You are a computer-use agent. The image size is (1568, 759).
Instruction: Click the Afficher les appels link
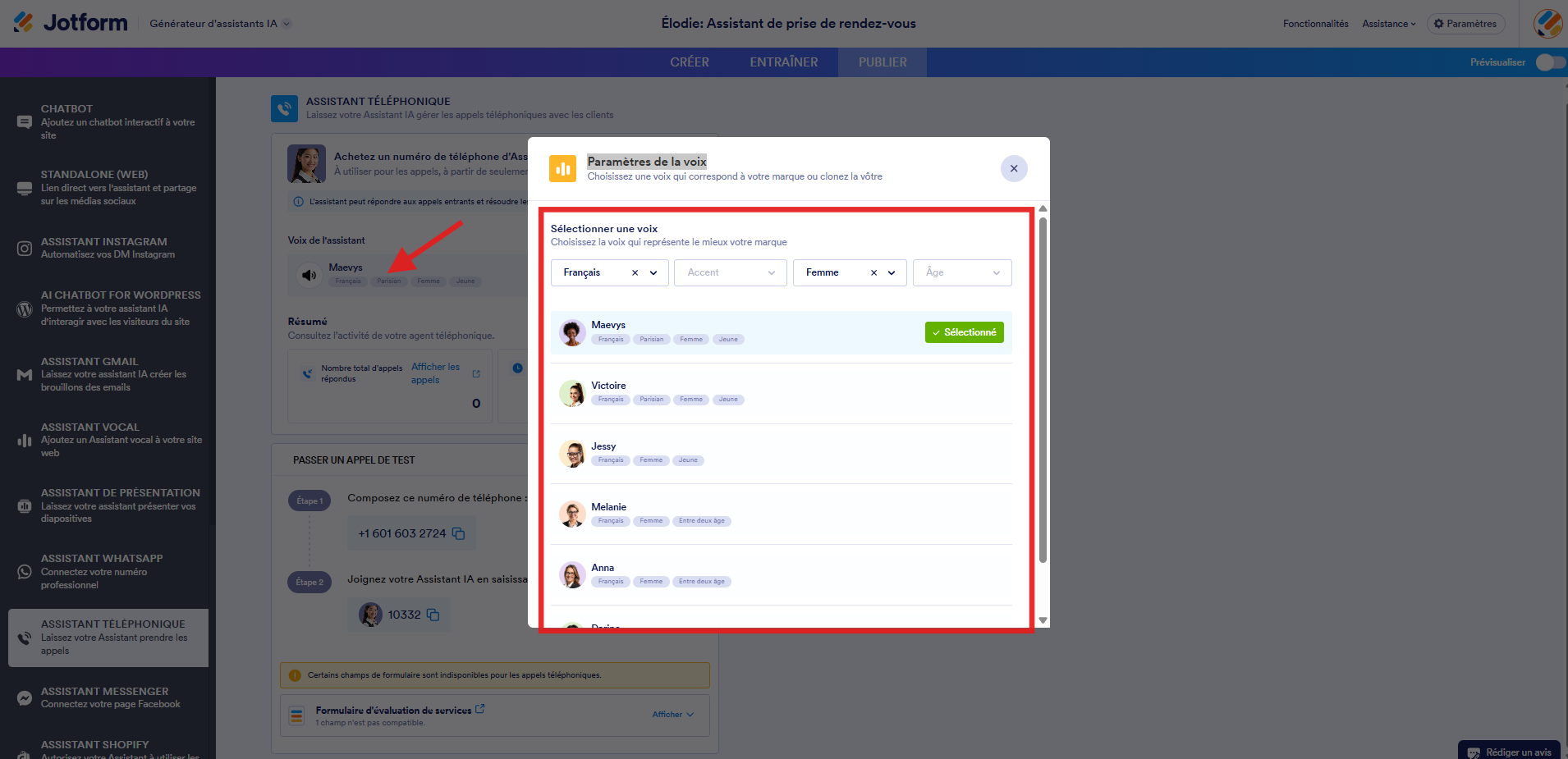coord(436,373)
